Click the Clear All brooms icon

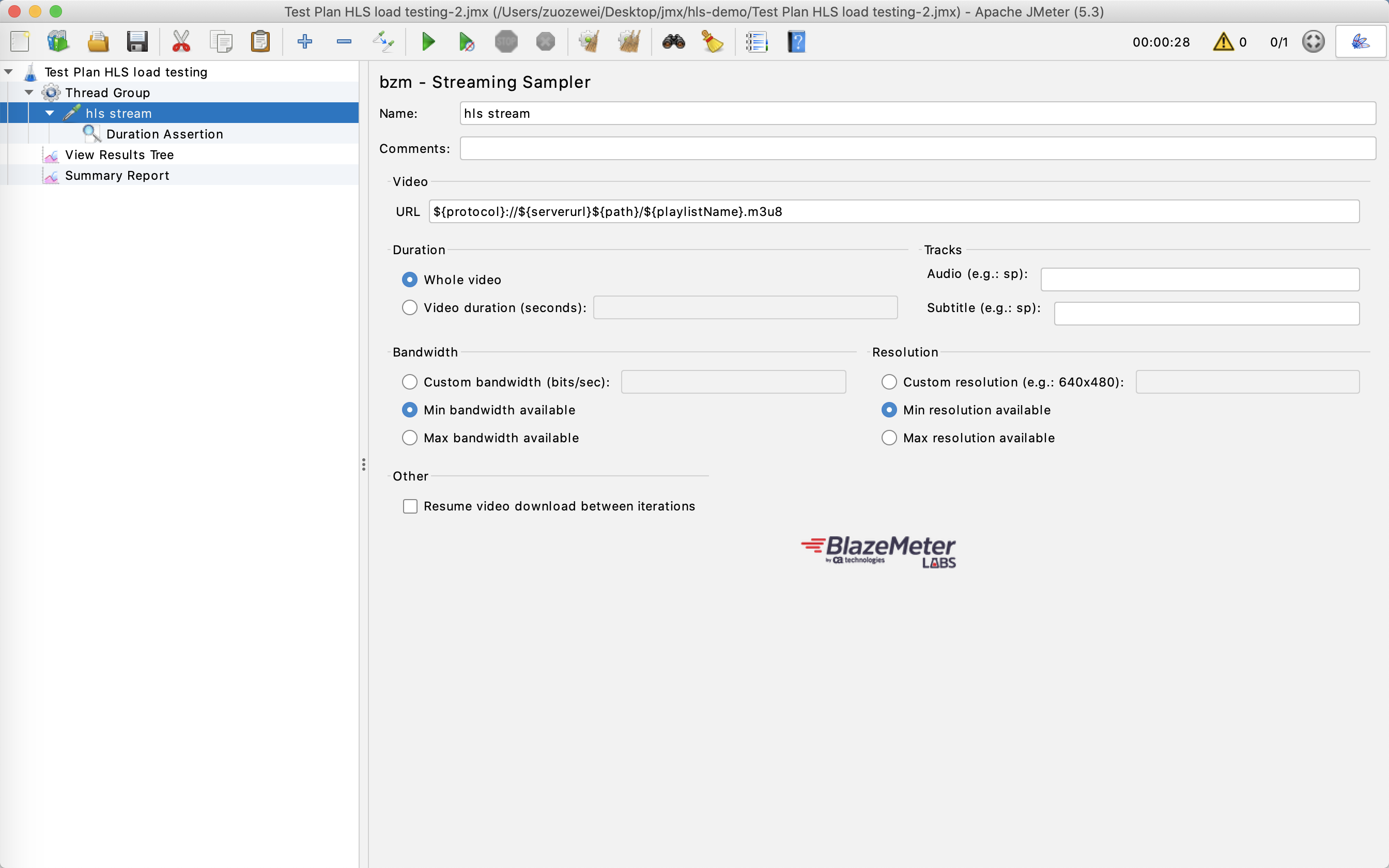(629, 42)
